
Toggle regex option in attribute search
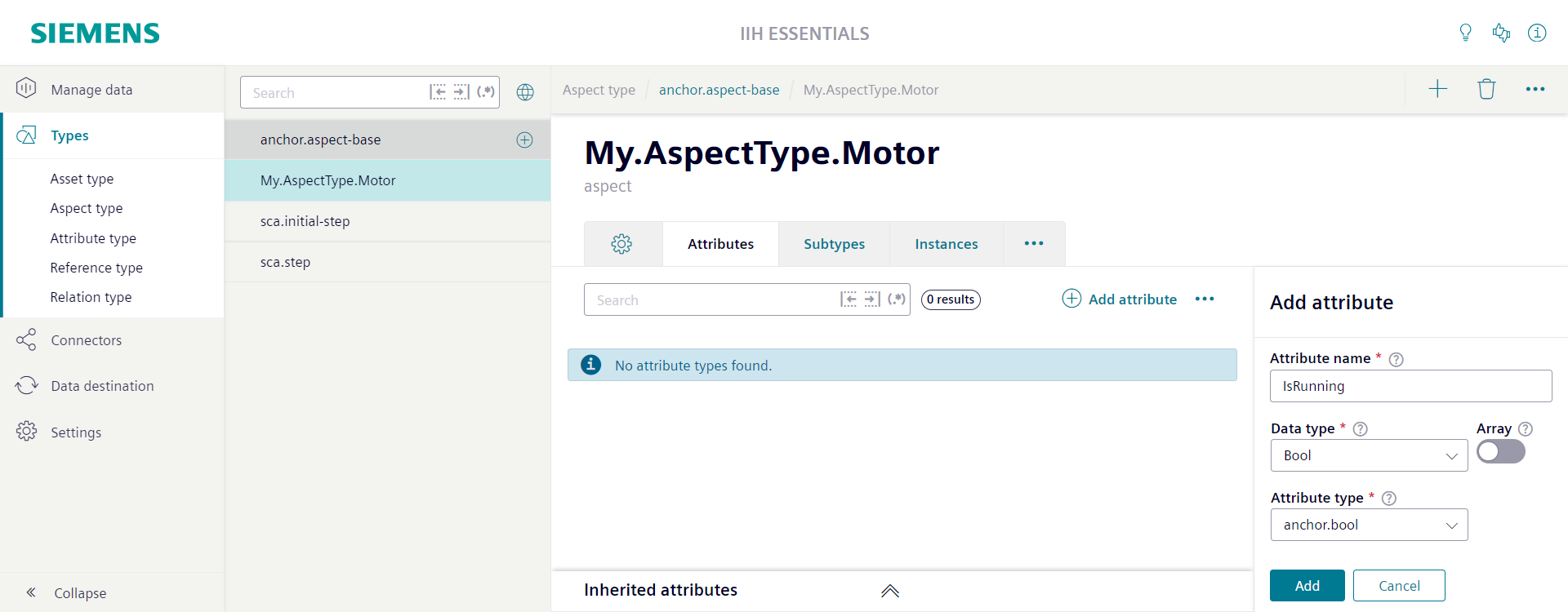(x=897, y=299)
